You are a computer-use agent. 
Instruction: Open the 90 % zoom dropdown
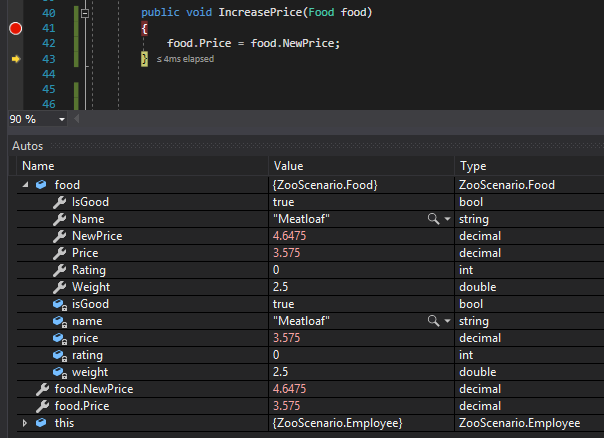click(x=63, y=119)
